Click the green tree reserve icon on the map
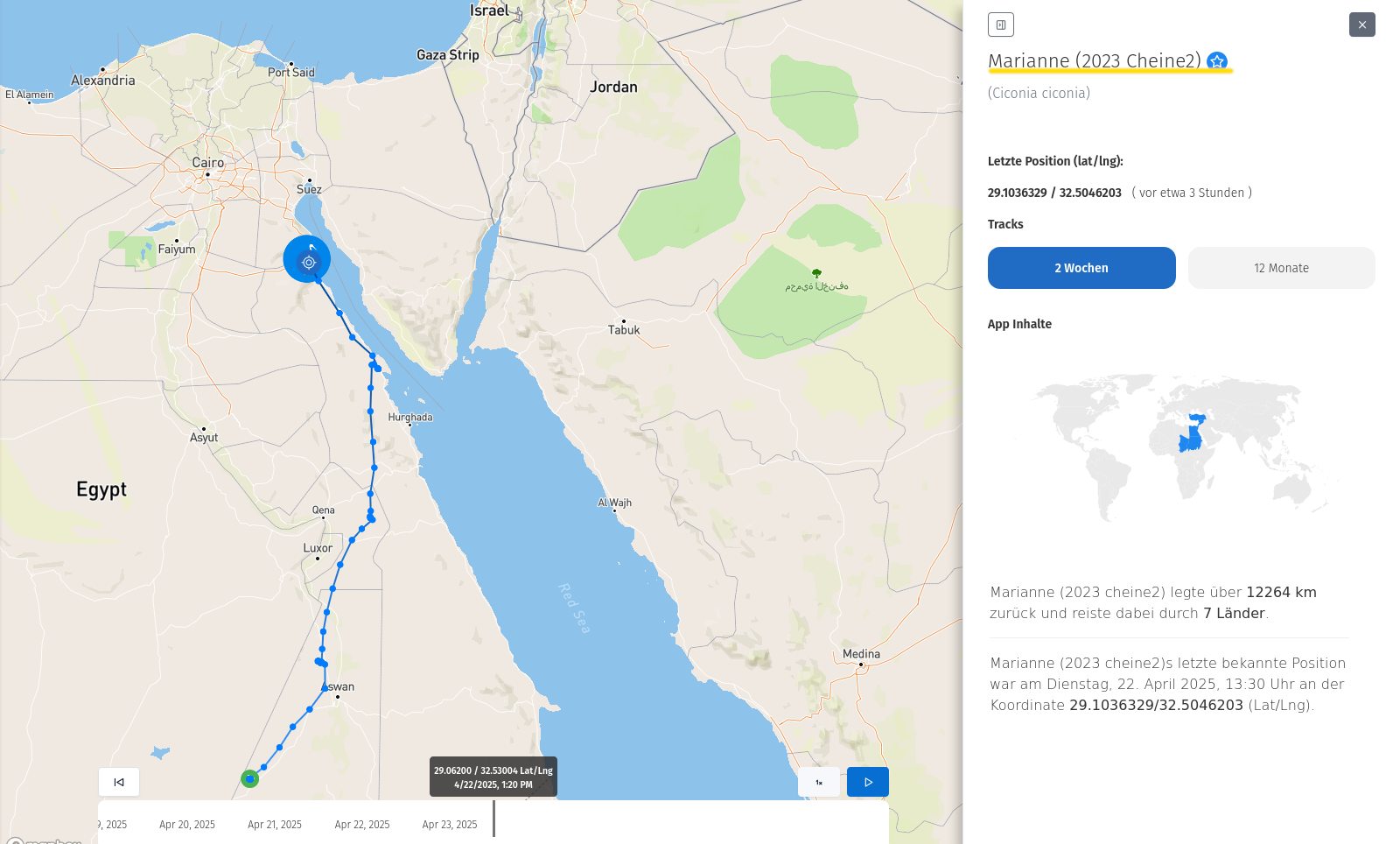1400x844 pixels. [816, 274]
